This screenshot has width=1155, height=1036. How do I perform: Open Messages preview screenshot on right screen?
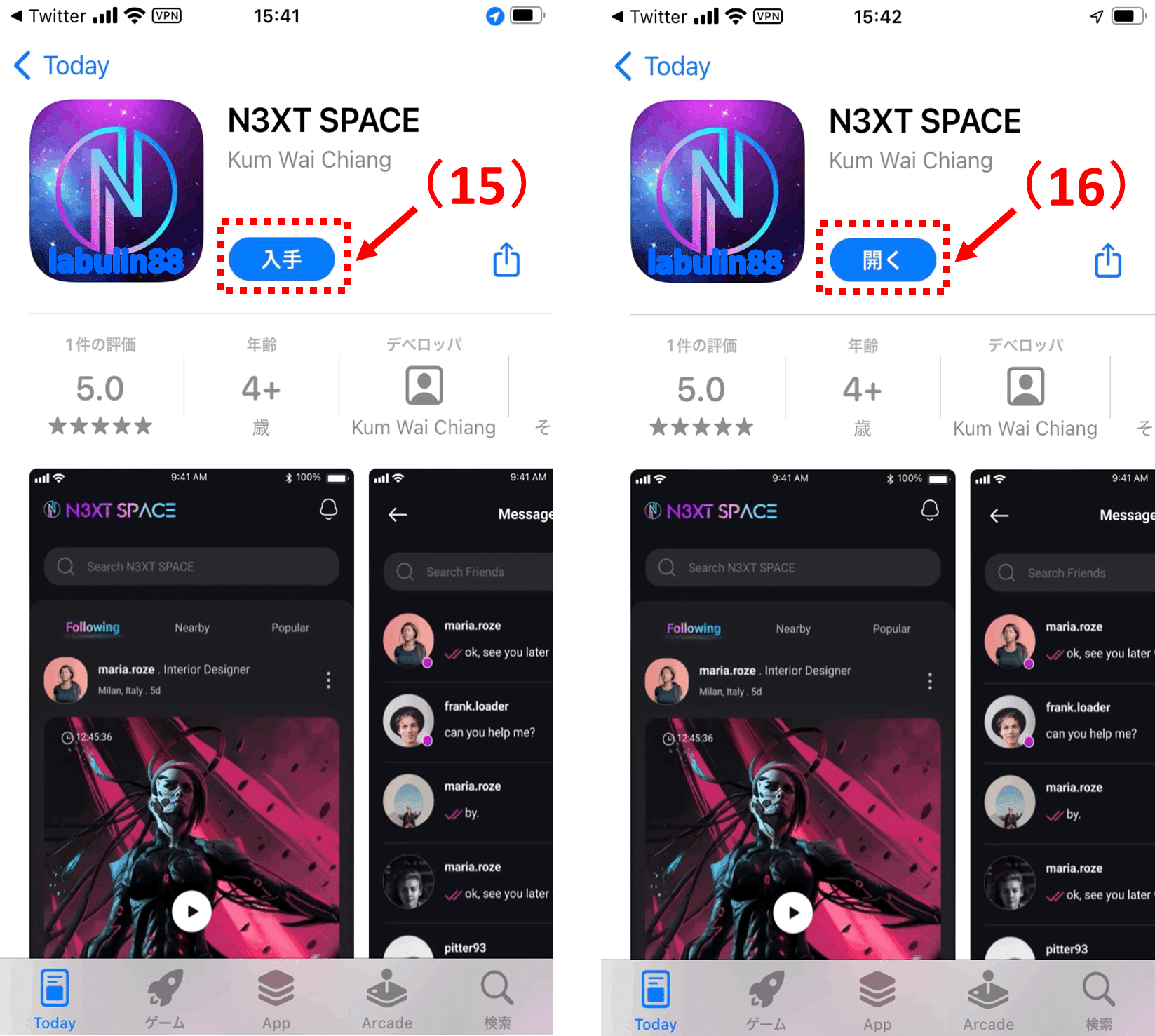(x=1062, y=714)
